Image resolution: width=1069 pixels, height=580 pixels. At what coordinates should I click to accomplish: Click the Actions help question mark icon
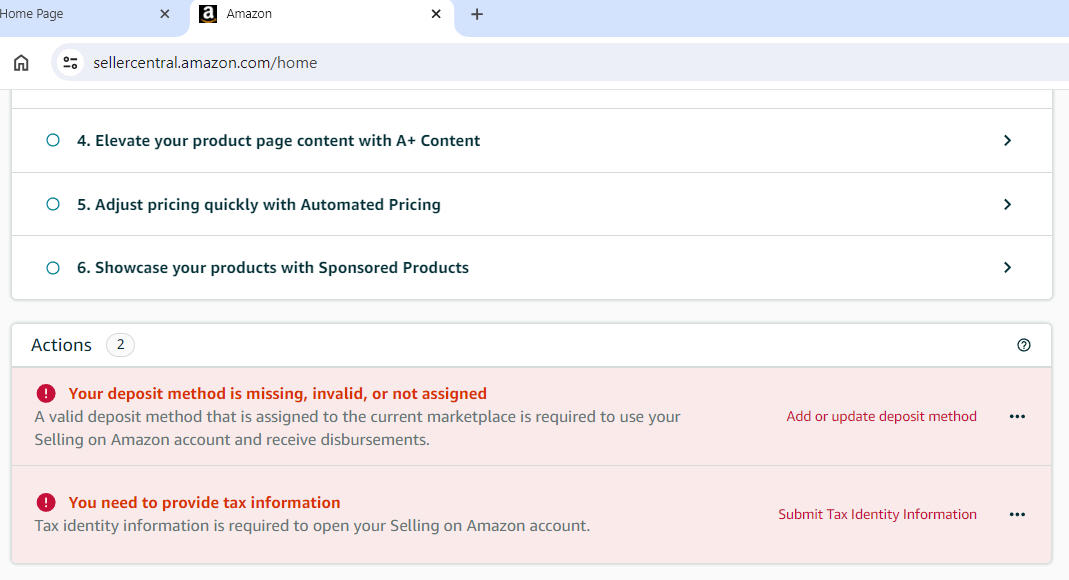click(1023, 345)
